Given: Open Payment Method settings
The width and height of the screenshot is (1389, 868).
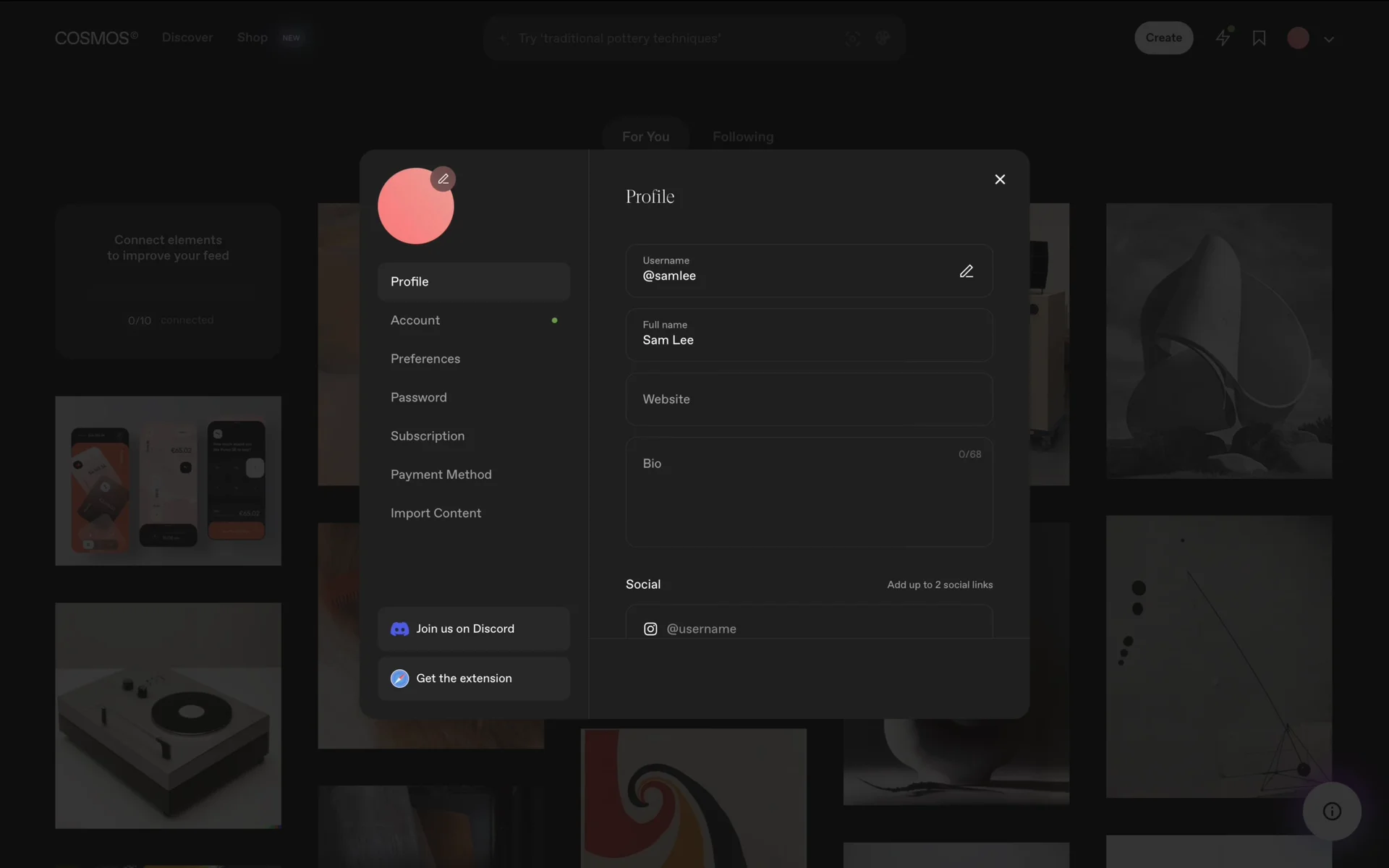Looking at the screenshot, I should click(x=441, y=475).
